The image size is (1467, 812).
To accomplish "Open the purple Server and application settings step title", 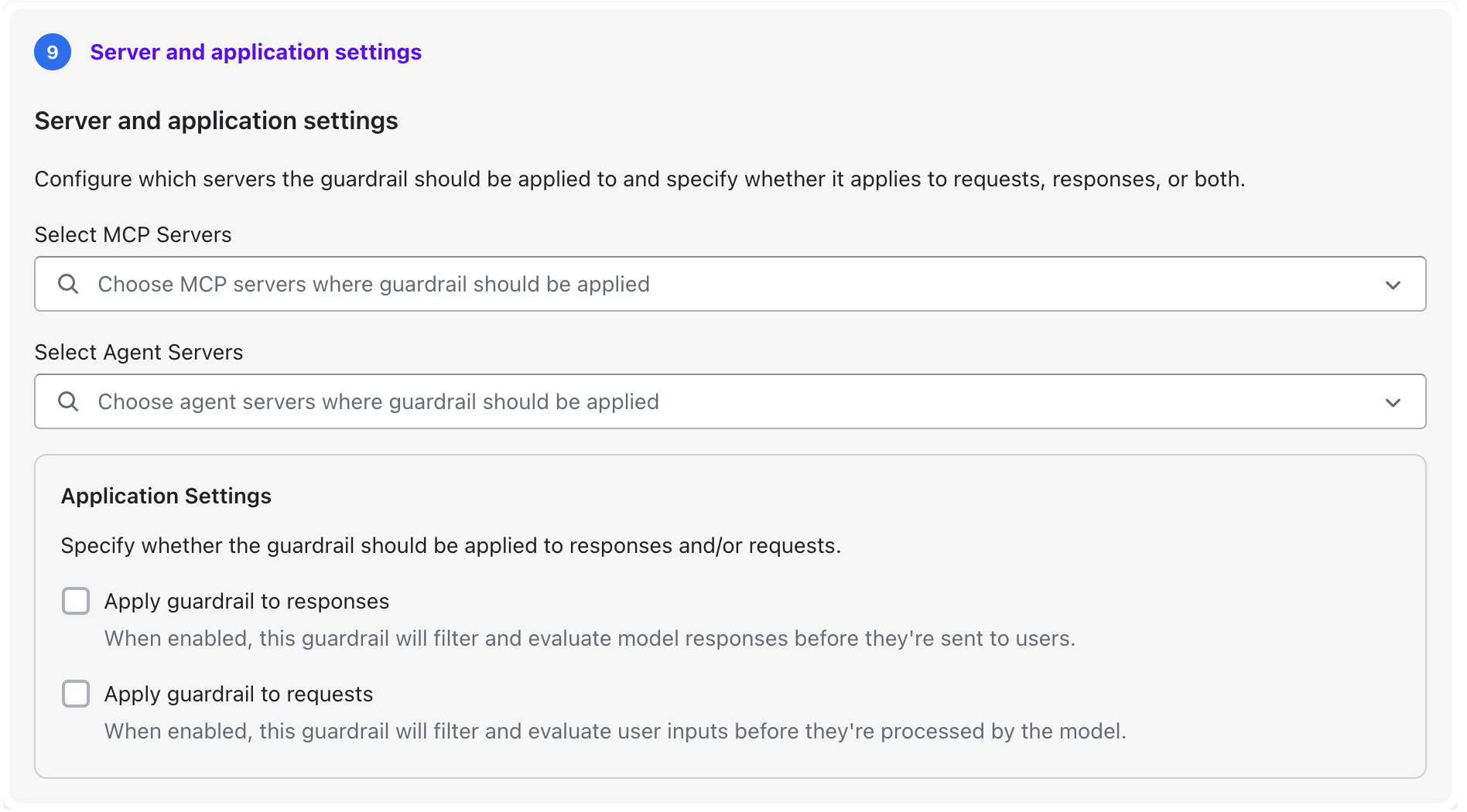I will [x=255, y=53].
